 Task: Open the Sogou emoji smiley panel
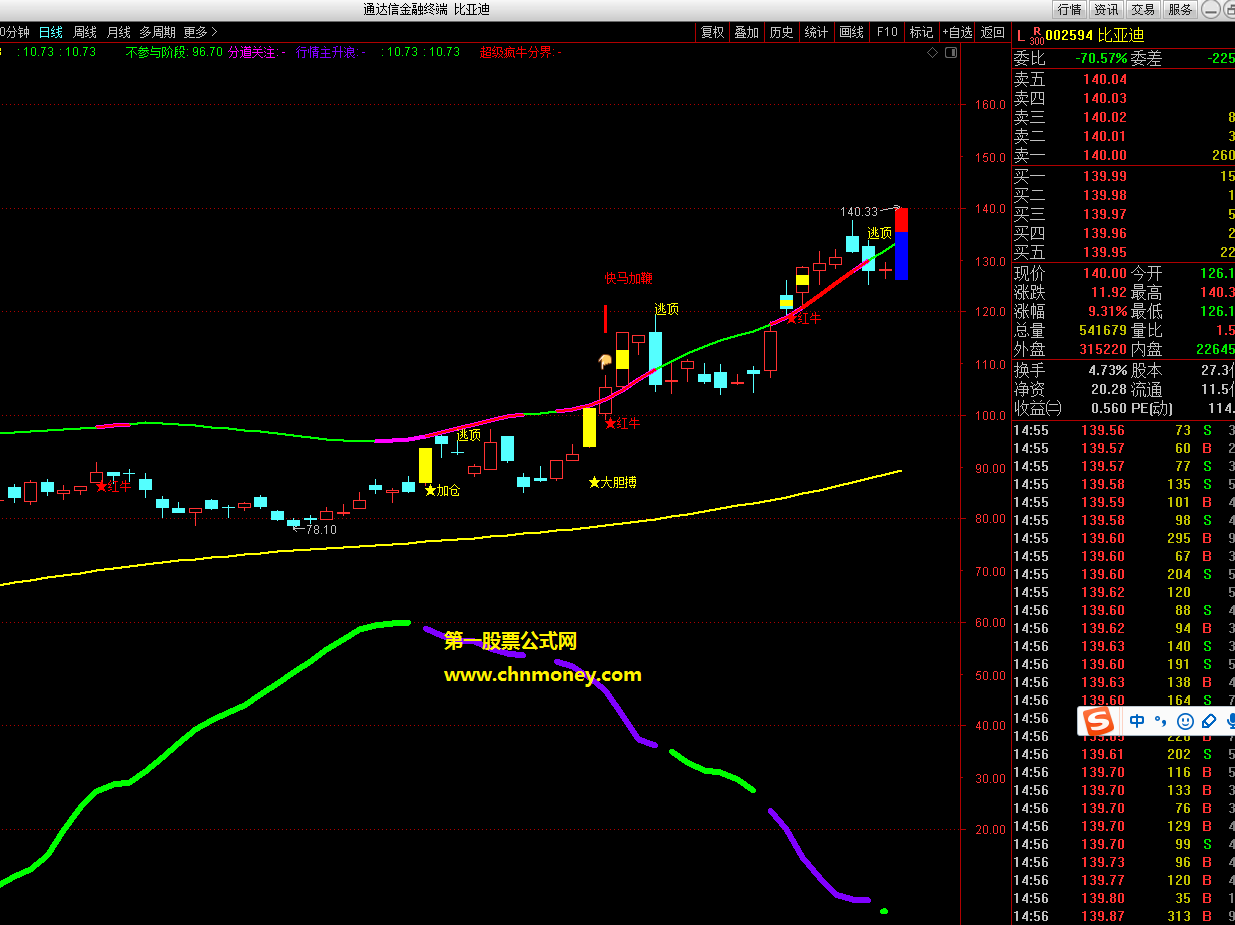1185,721
